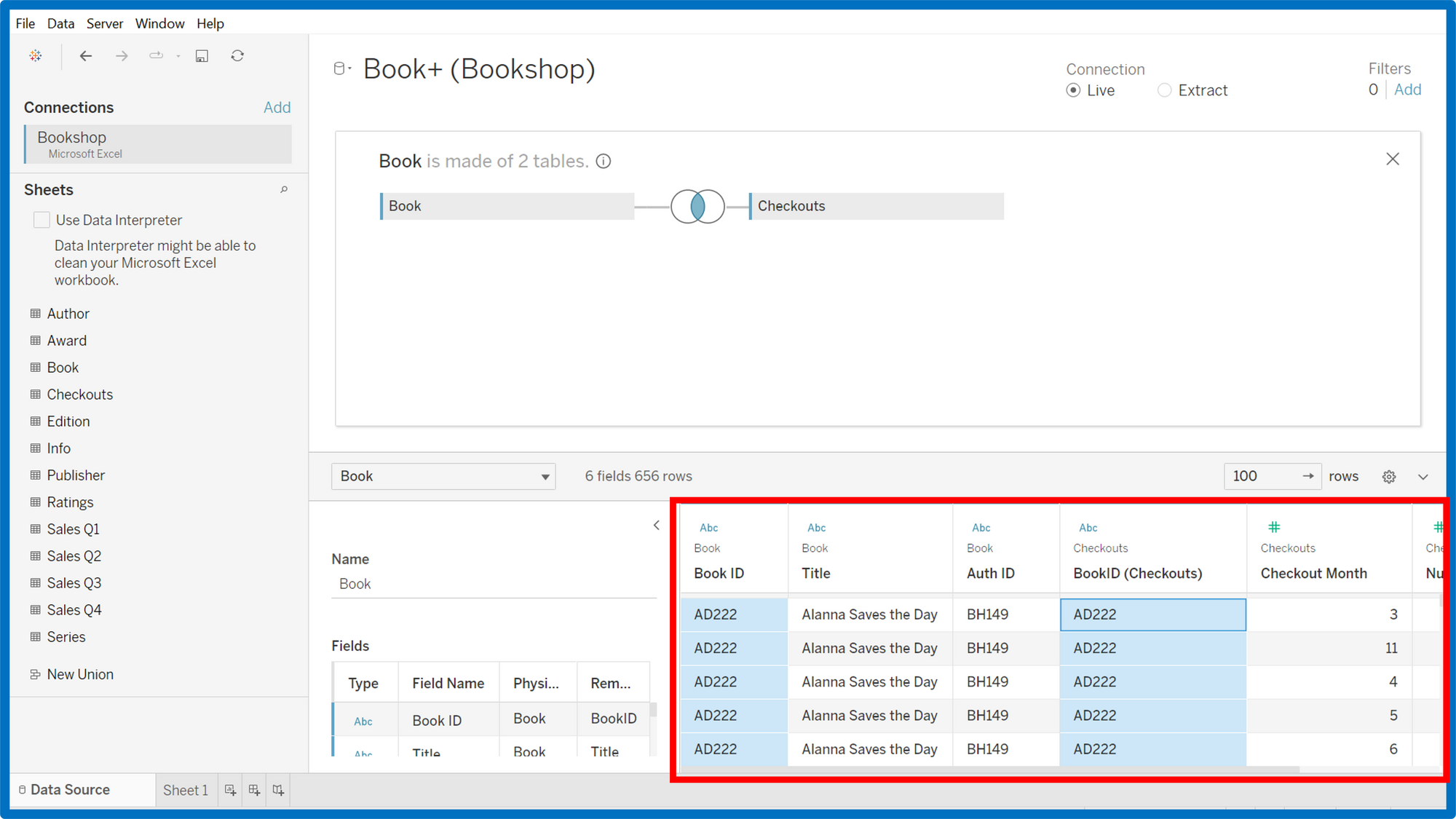Open the data grid settings gear
1456x819 pixels.
click(1388, 477)
